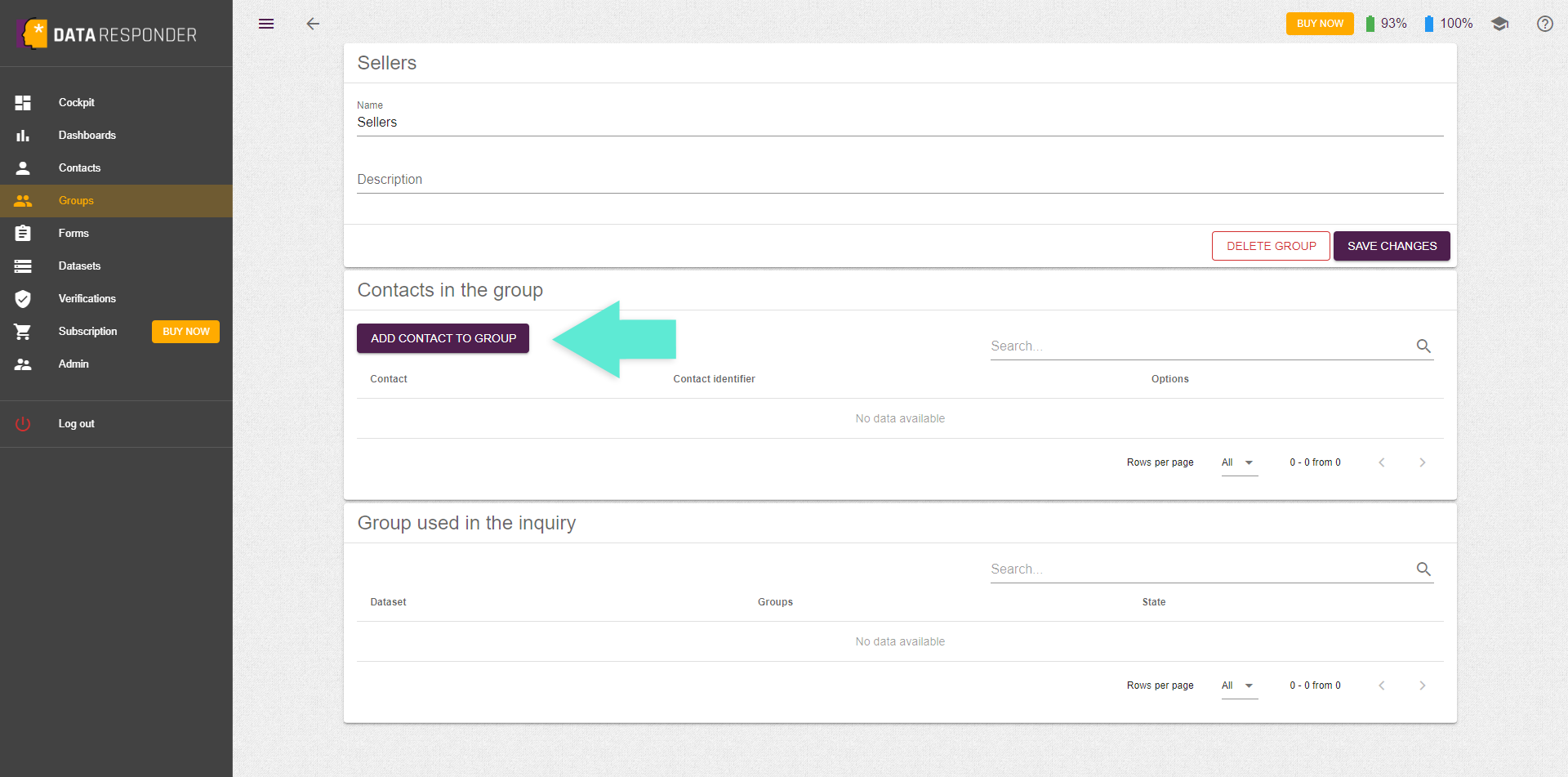1568x777 pixels.
Task: Open the Subscription page
Action: [87, 331]
